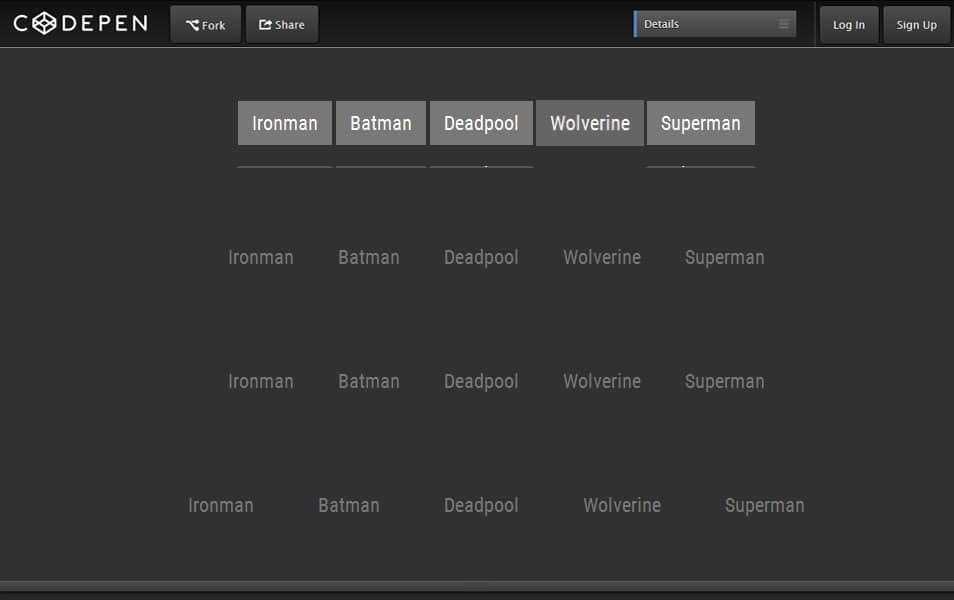Choose the boxed Deadpool tab
The width and height of the screenshot is (954, 600).
(x=481, y=123)
